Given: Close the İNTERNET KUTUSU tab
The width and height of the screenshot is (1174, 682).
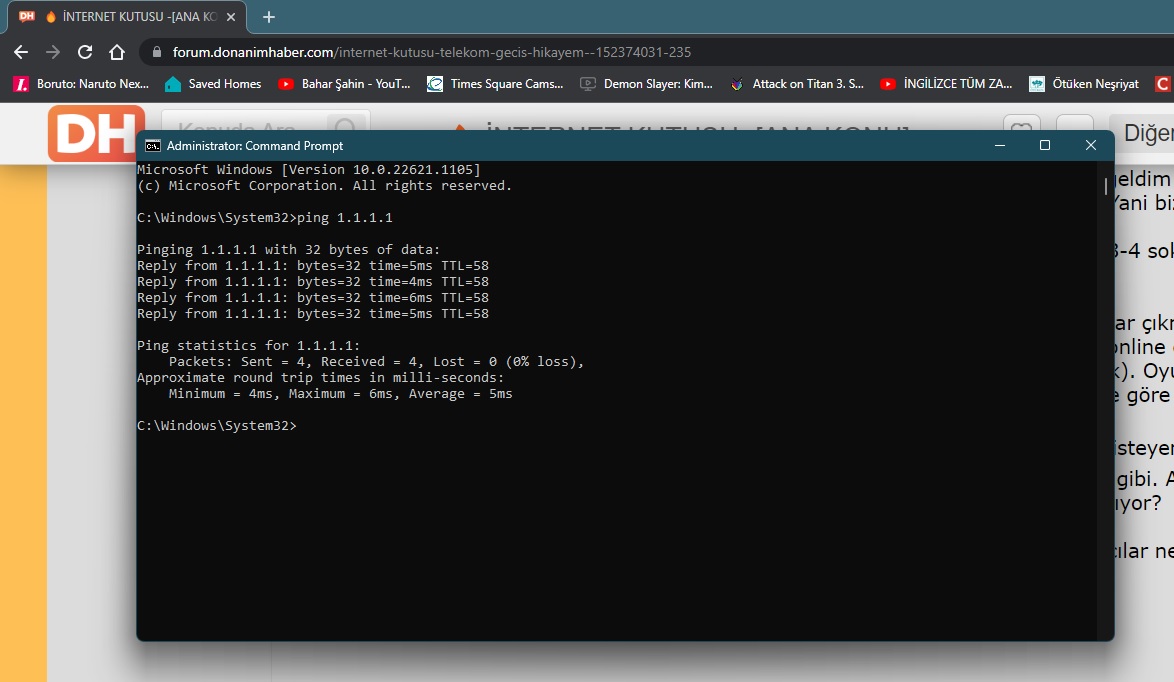Looking at the screenshot, I should pos(231,16).
